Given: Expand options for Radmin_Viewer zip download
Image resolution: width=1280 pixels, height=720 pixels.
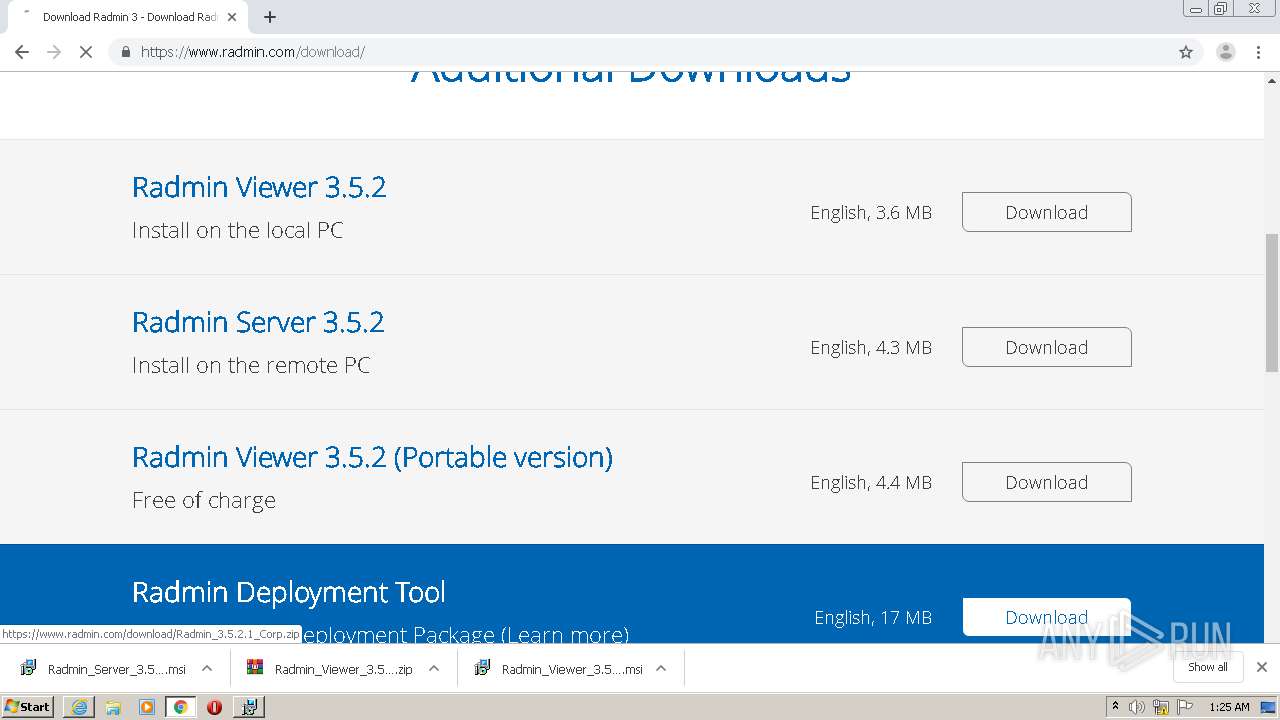Looking at the screenshot, I should pos(434,669).
